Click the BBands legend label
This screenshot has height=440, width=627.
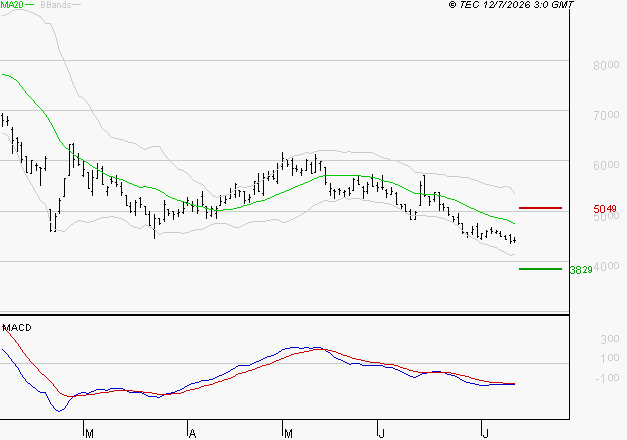tap(56, 5)
